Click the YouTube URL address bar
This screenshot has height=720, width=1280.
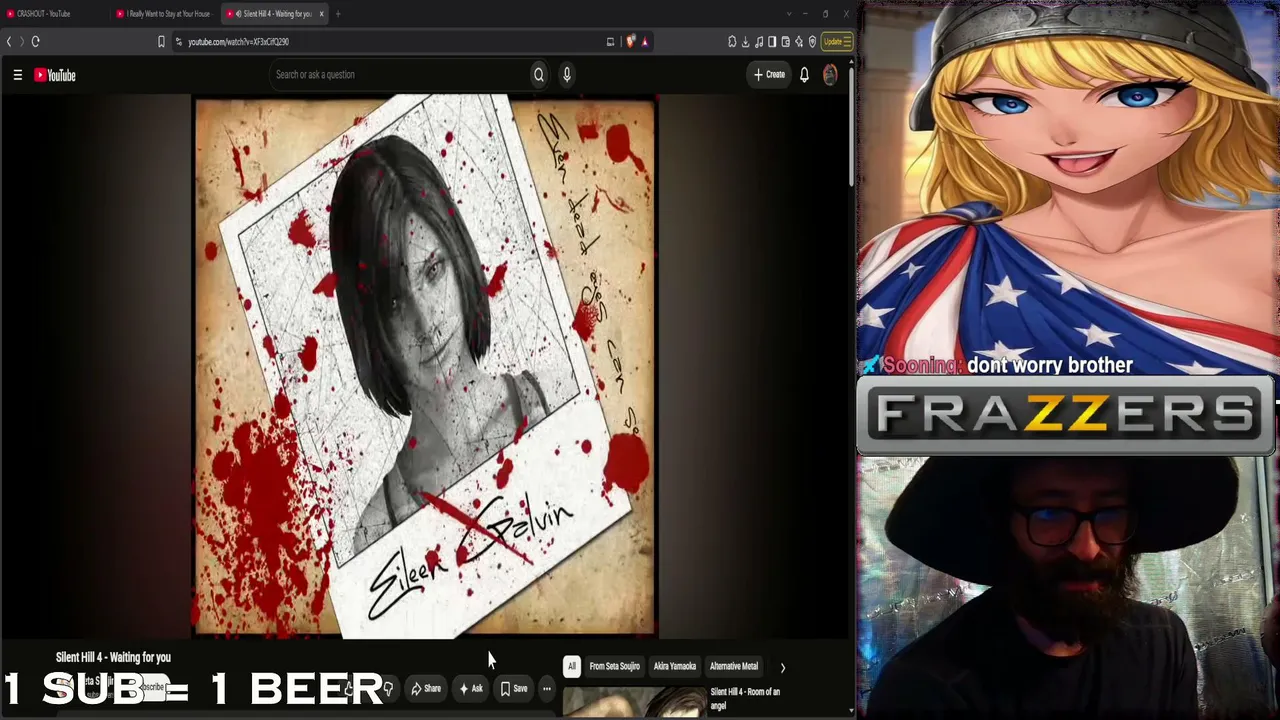tap(390, 42)
